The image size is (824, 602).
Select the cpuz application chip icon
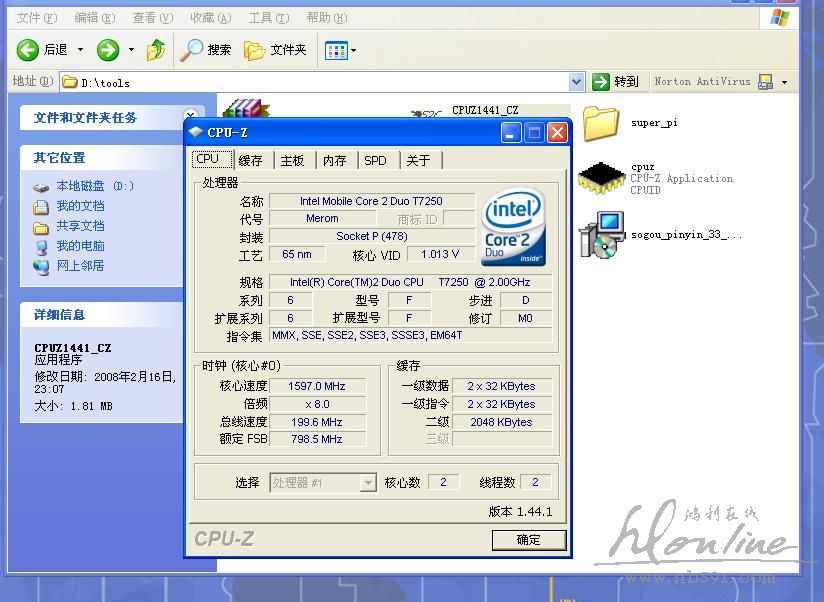601,178
